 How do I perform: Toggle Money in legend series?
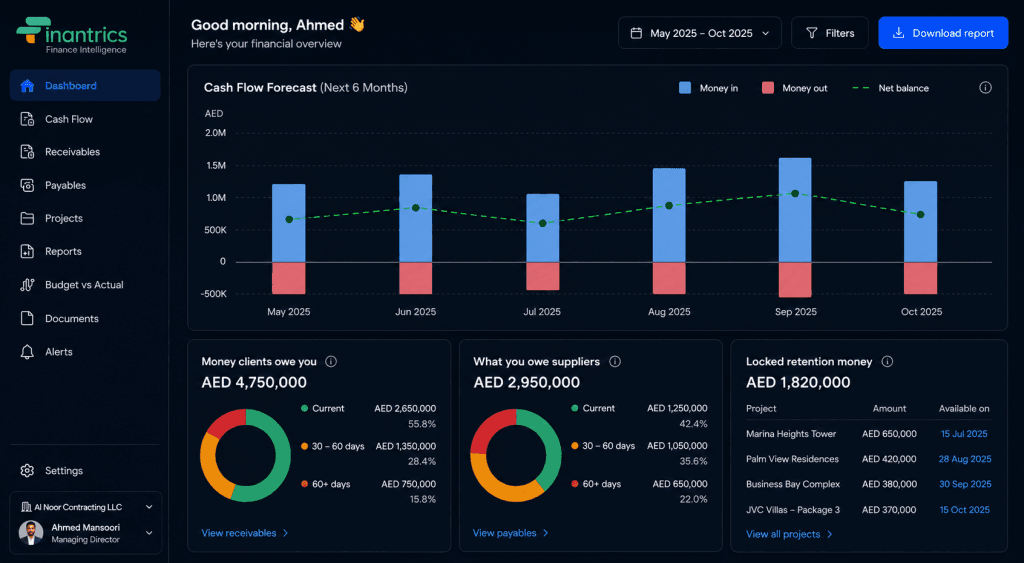point(708,88)
